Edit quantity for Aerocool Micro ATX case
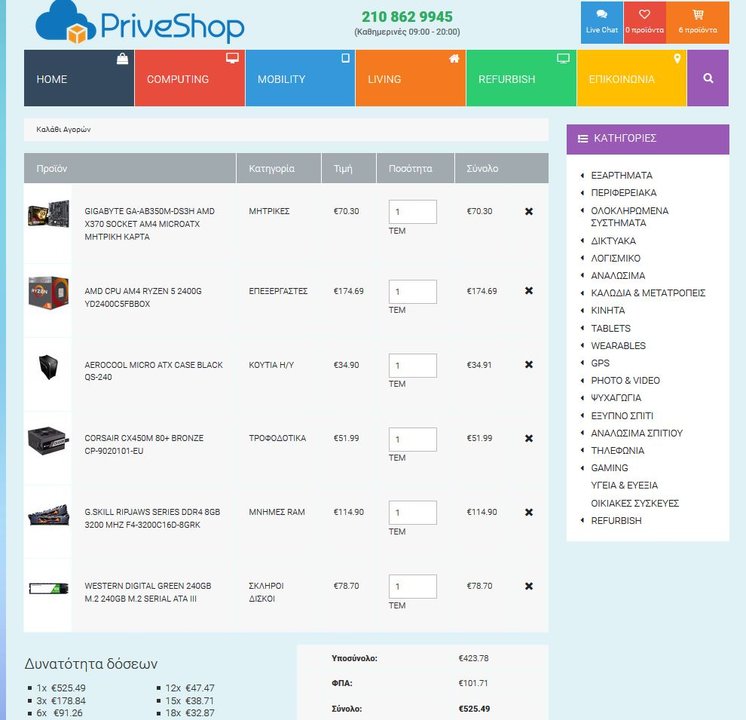 [412, 365]
